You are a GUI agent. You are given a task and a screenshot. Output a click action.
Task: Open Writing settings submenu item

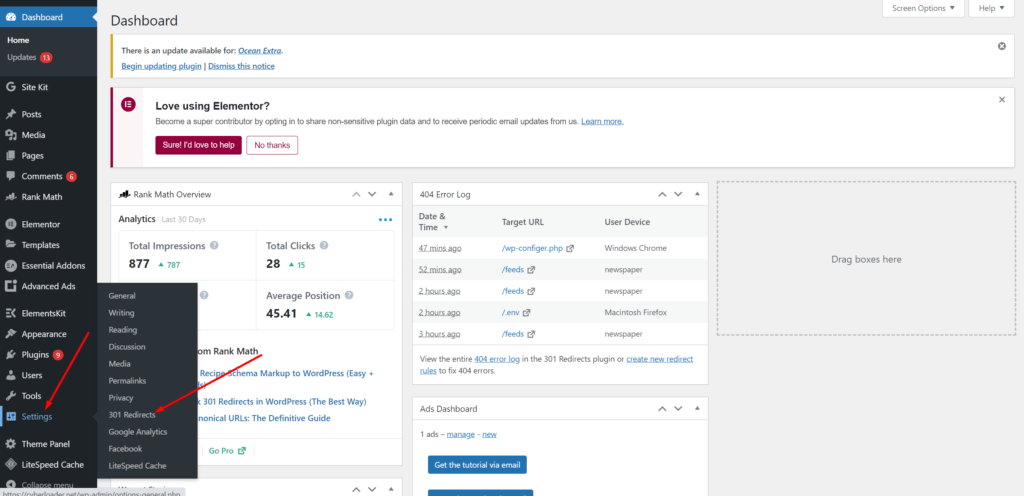click(121, 313)
